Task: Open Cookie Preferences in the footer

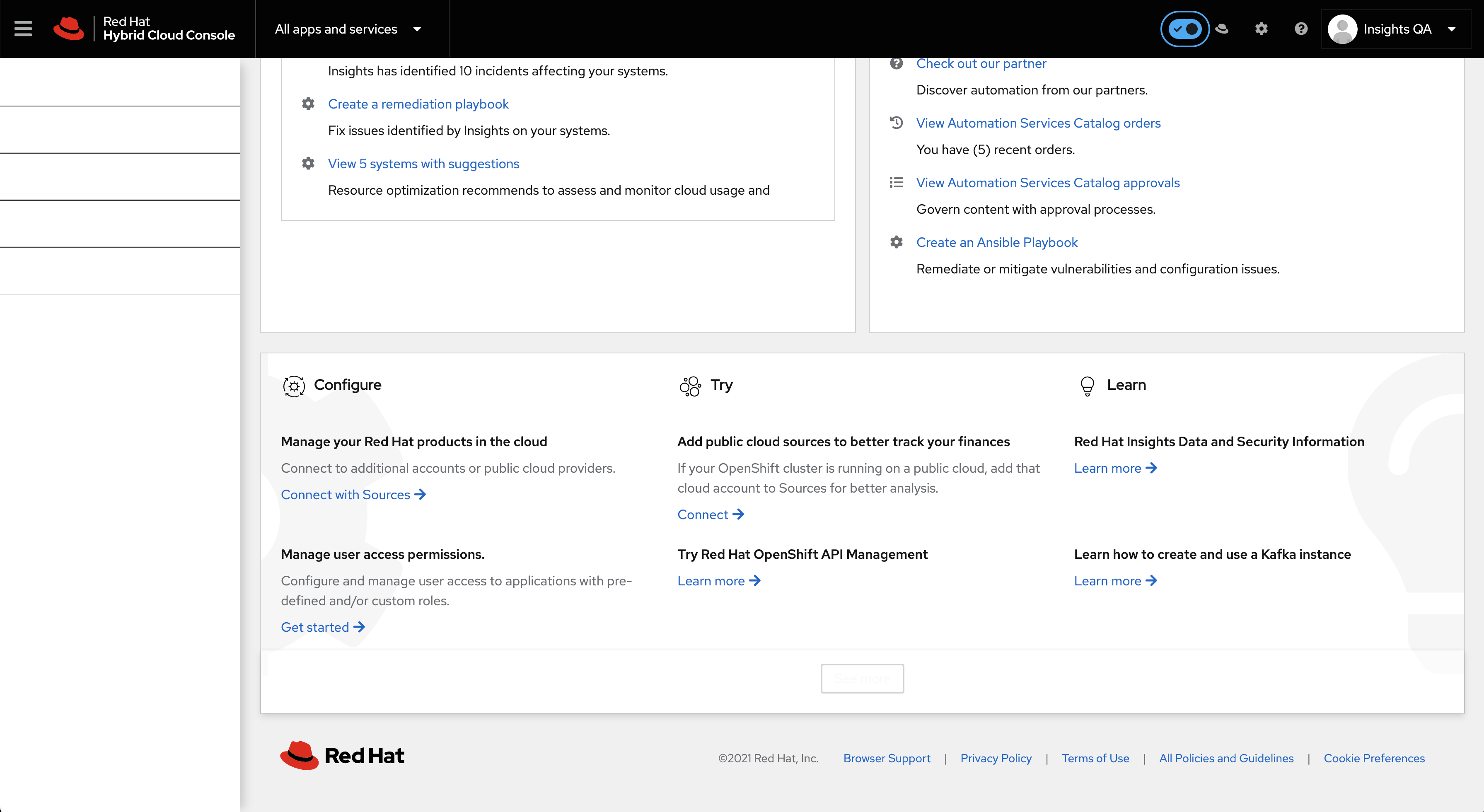Action: coord(1374,759)
